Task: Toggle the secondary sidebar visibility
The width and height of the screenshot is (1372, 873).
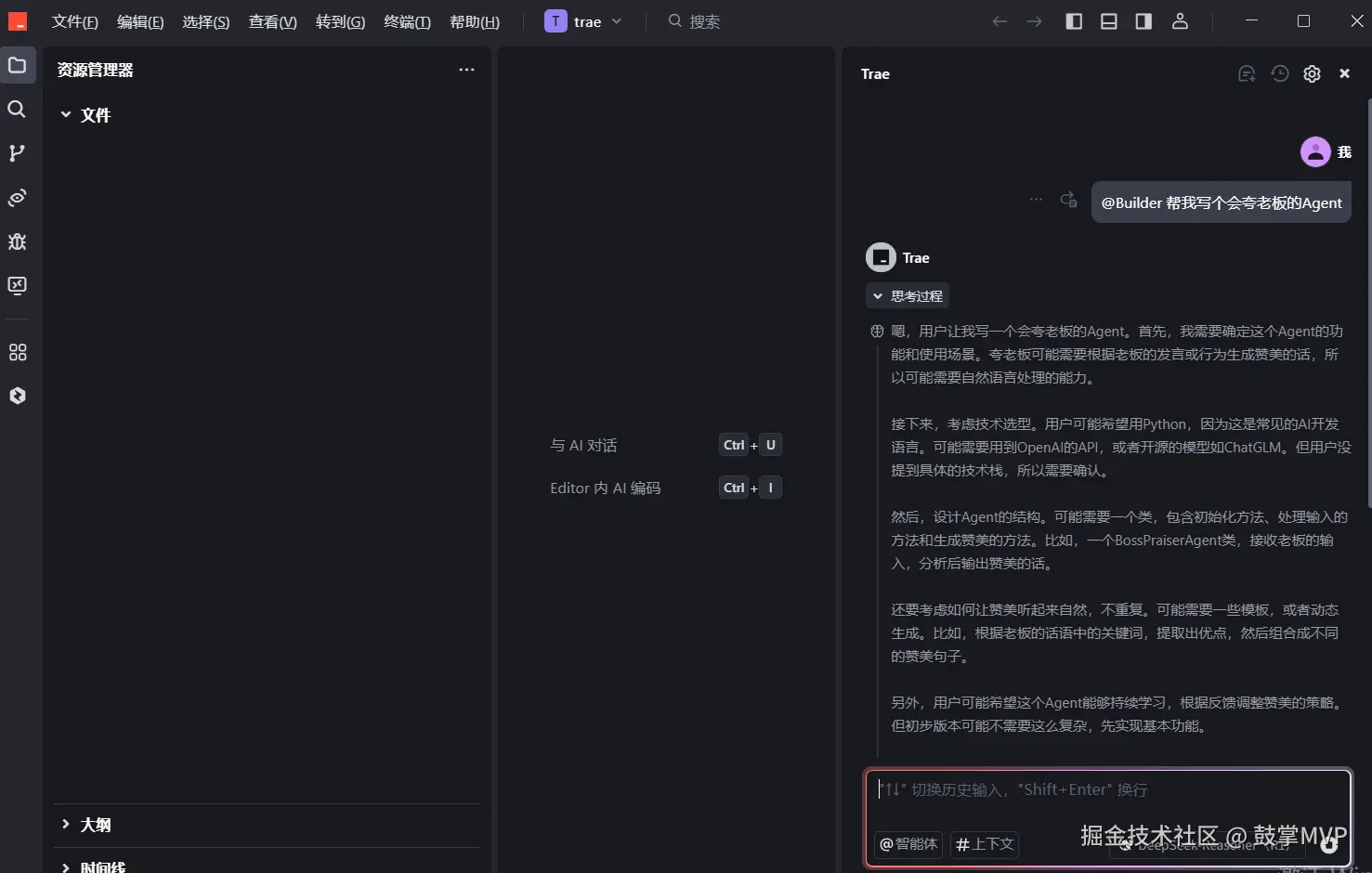Action: (1143, 20)
